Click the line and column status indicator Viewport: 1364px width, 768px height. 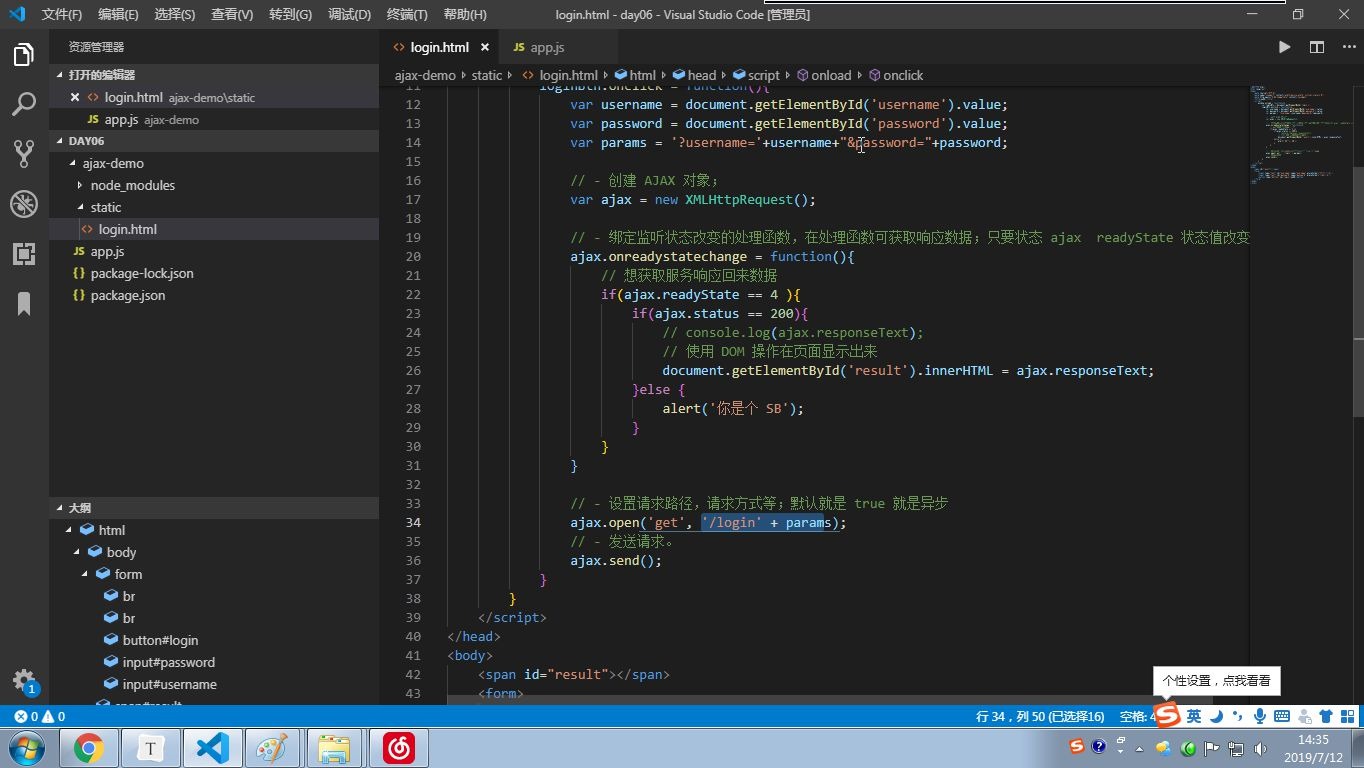[x=1040, y=716]
